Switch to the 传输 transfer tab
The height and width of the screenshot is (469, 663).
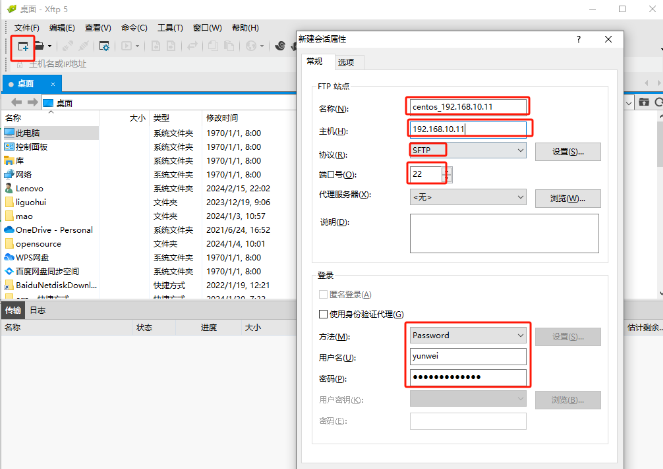tap(13, 310)
